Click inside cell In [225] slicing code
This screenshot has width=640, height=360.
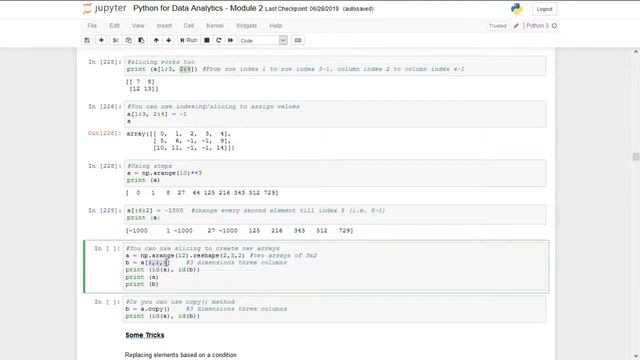[335, 65]
